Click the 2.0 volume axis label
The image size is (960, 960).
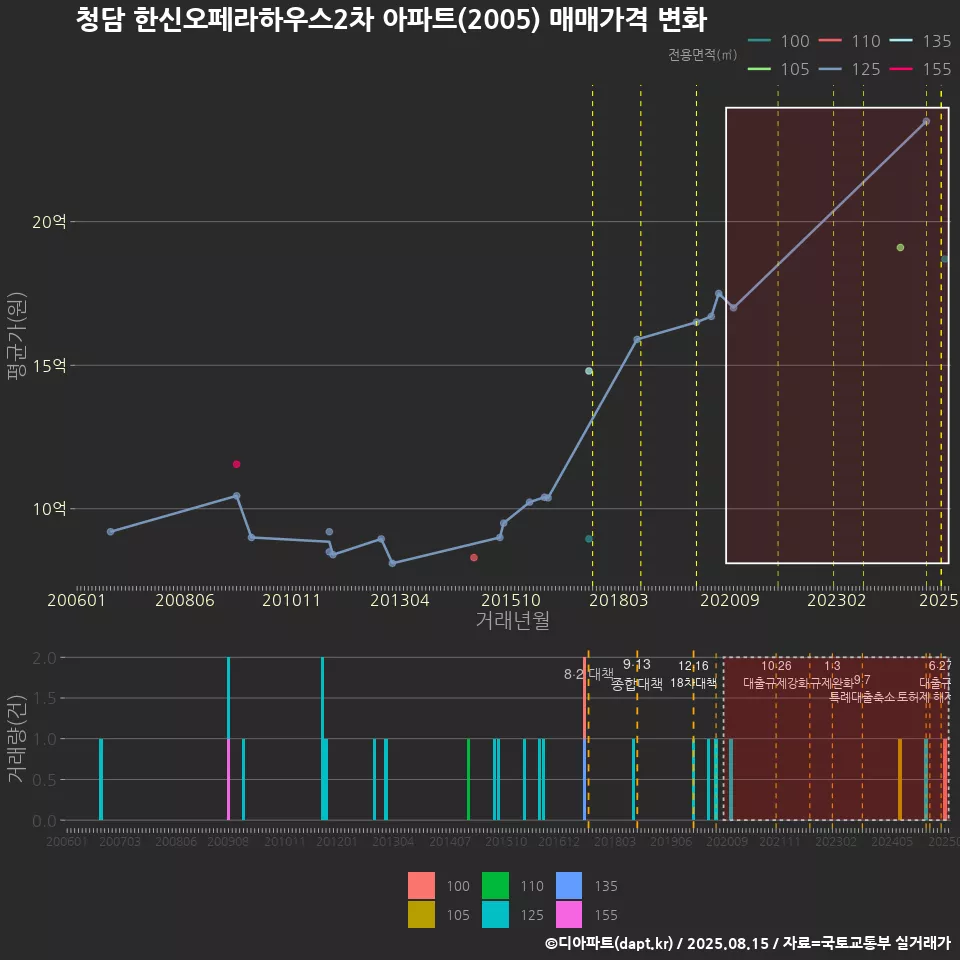(44, 658)
